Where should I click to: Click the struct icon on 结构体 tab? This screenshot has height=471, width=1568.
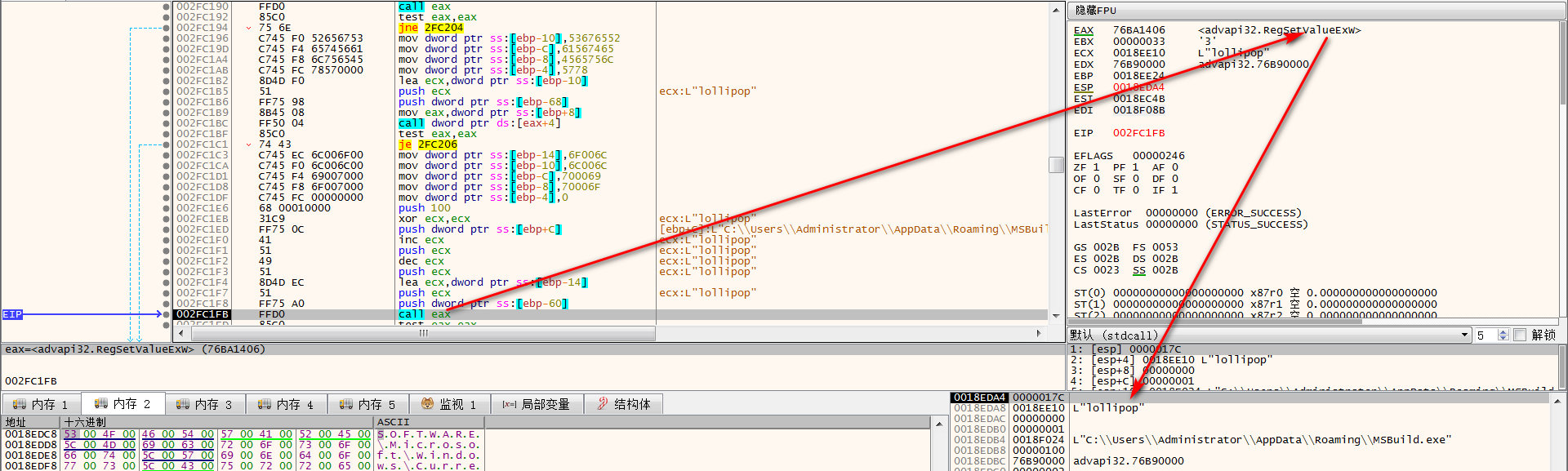pyautogui.click(x=603, y=404)
